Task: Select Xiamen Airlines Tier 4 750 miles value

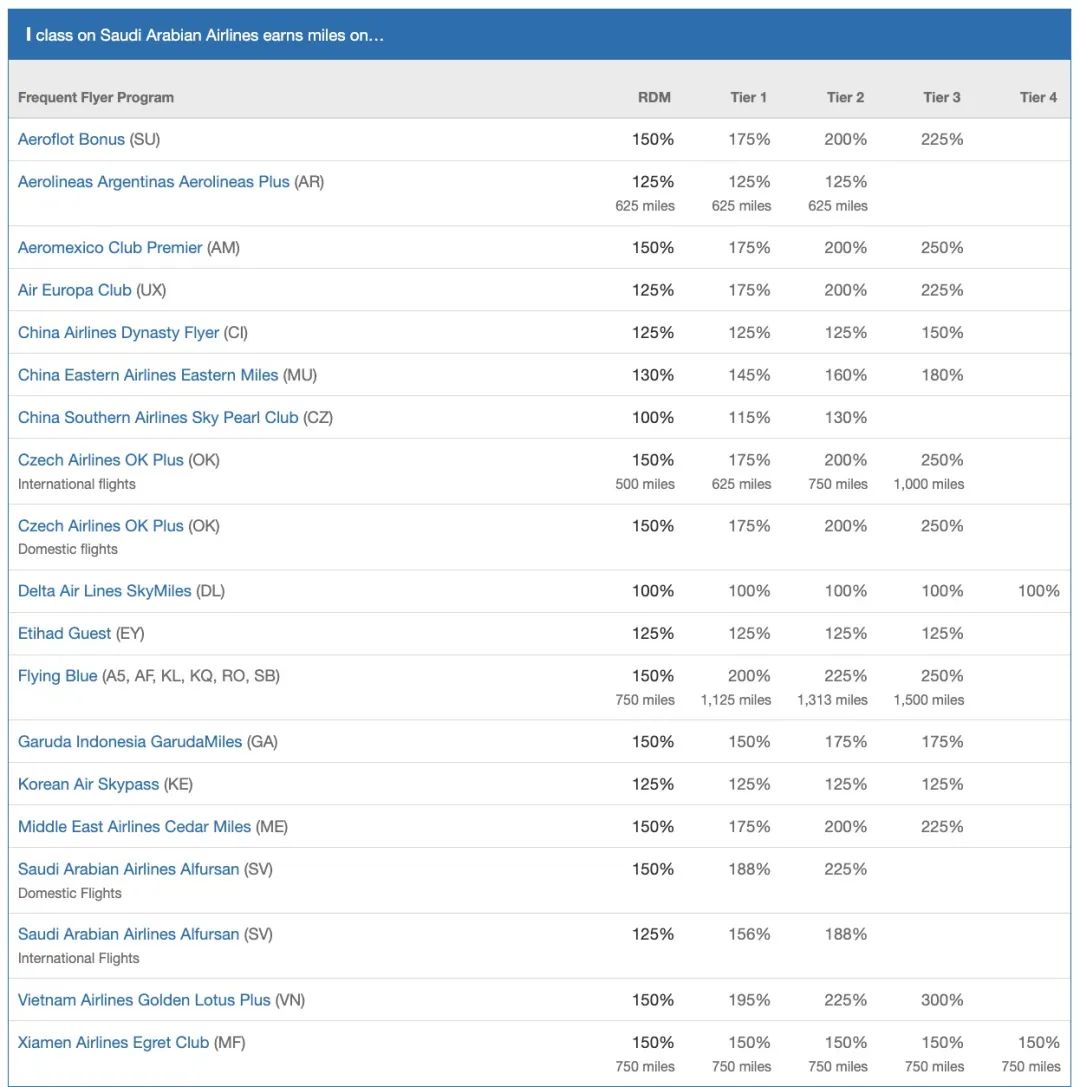Action: 1031,1067
